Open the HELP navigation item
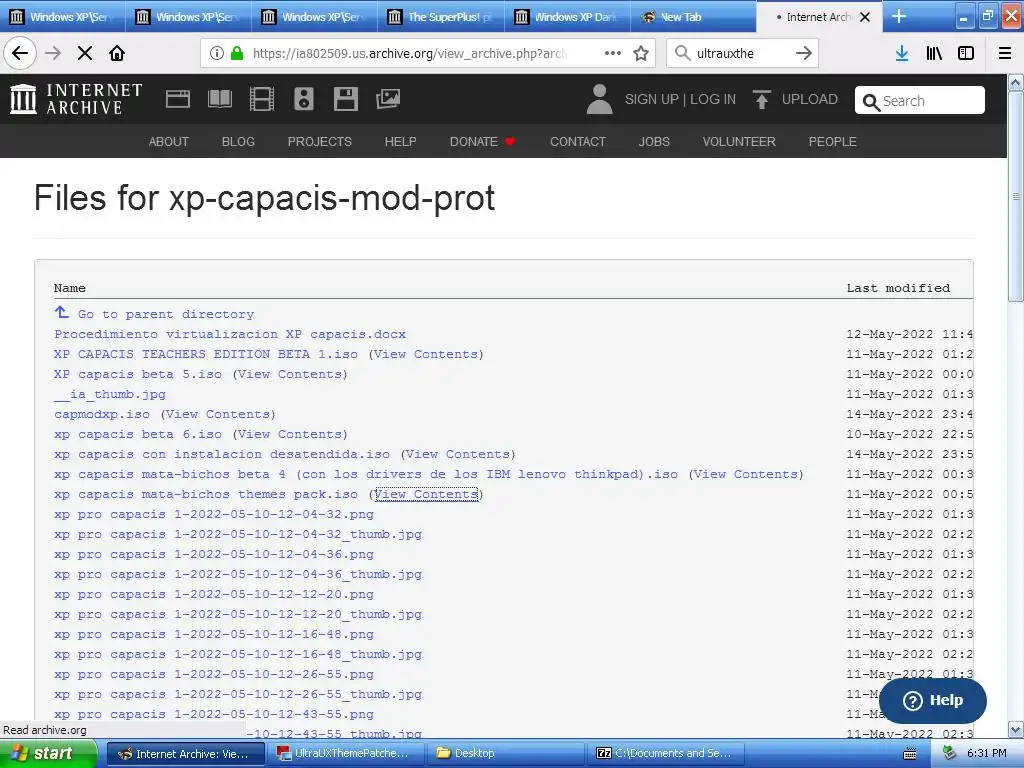The image size is (1024, 768). (x=400, y=142)
